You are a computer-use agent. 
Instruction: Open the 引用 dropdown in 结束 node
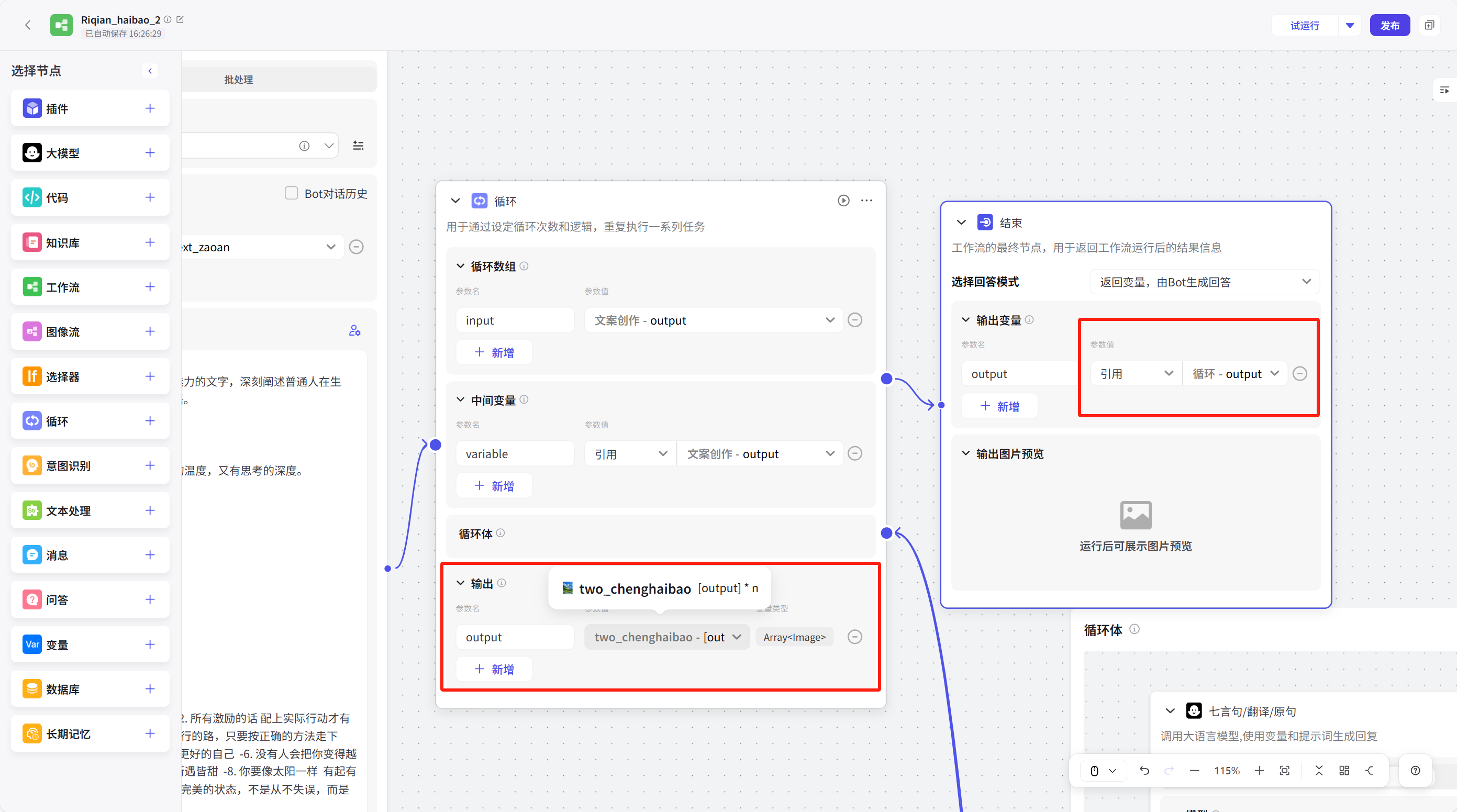click(1136, 374)
